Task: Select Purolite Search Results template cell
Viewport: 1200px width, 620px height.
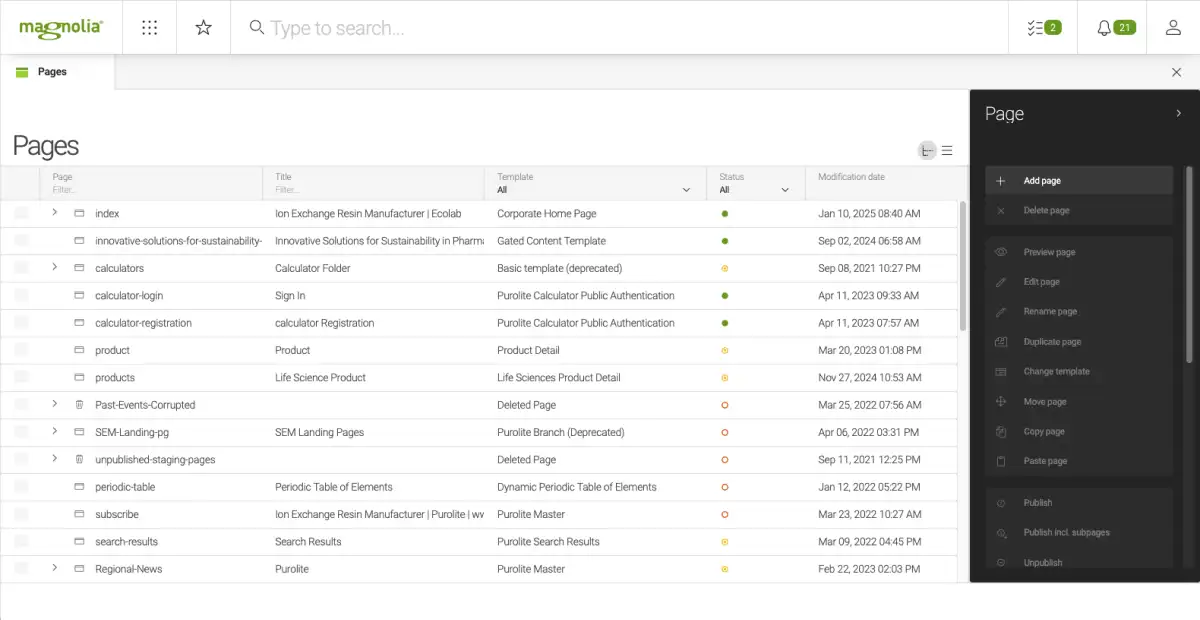Action: (548, 542)
